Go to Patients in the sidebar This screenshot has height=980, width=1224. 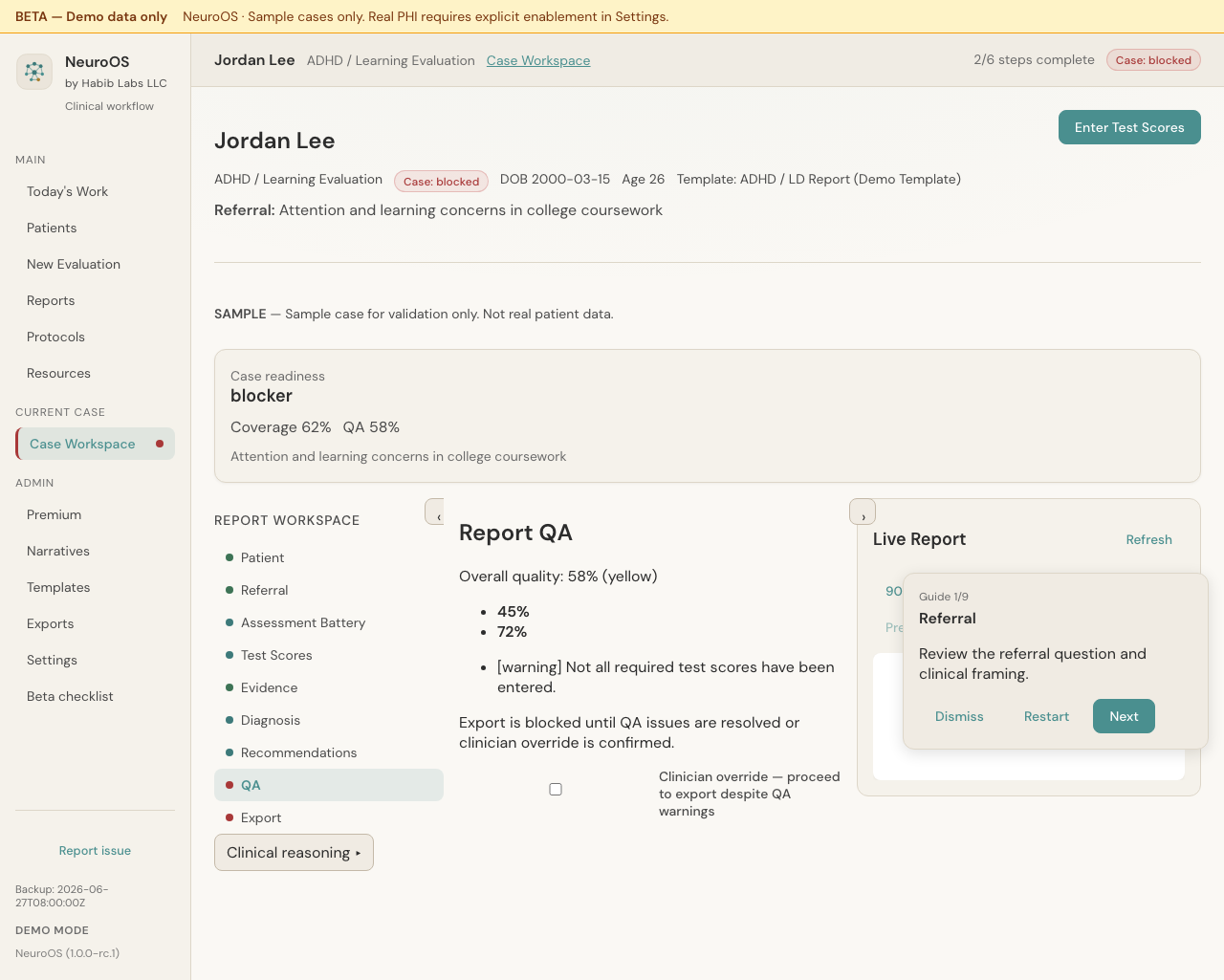click(x=95, y=228)
